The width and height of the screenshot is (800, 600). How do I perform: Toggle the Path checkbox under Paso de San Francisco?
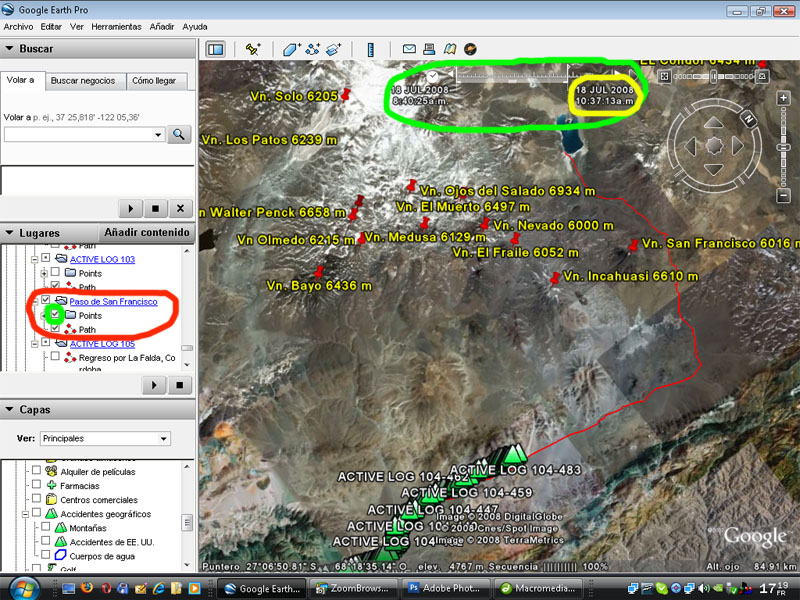[x=55, y=329]
